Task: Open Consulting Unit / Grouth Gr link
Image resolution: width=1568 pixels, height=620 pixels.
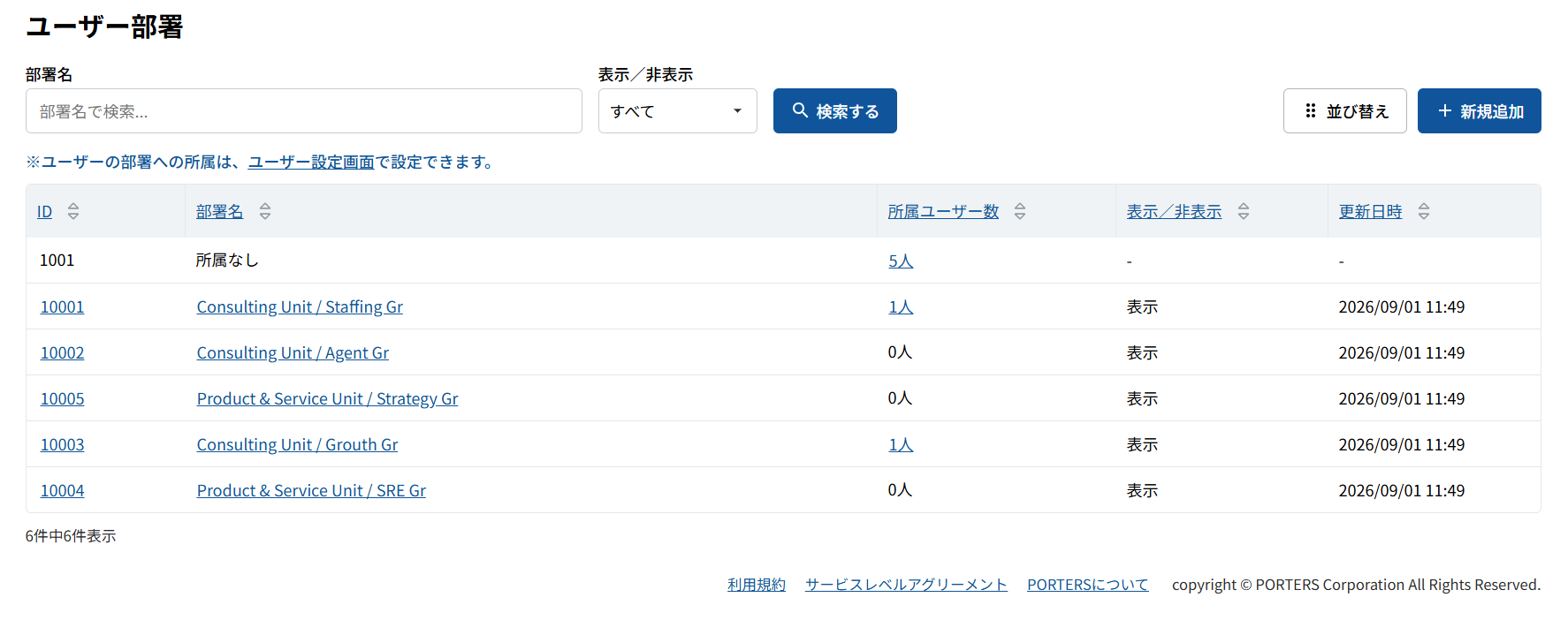Action: coord(297,444)
